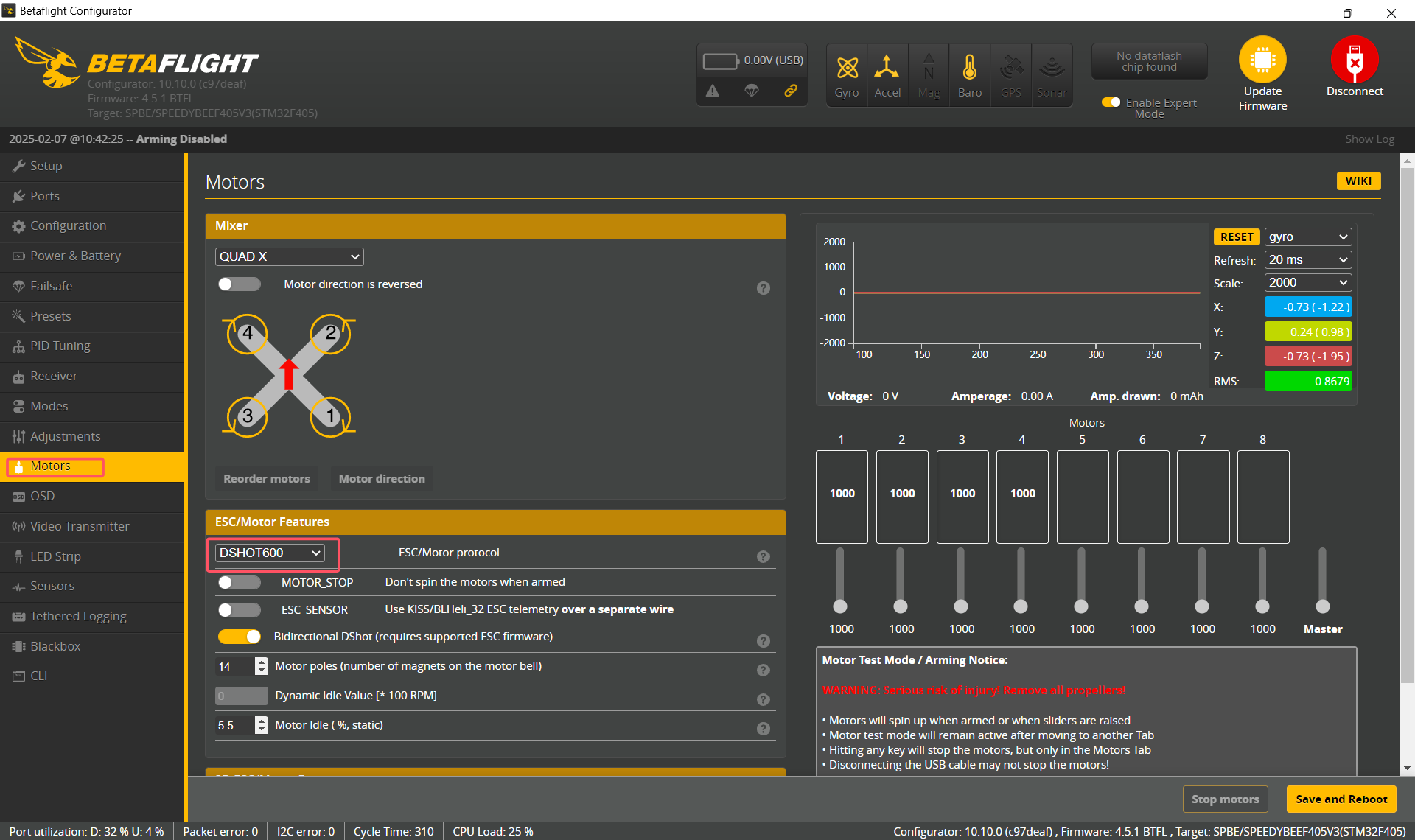
Task: Open the Scale 2000 dropdown
Action: pos(1308,283)
